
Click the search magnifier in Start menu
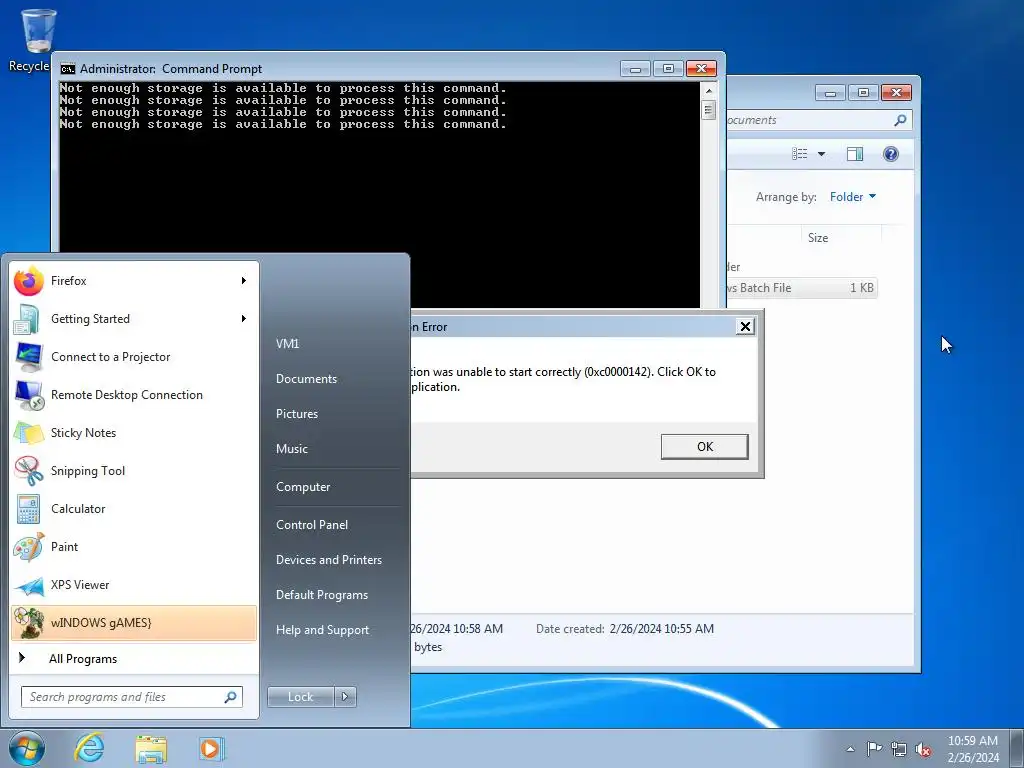point(231,697)
